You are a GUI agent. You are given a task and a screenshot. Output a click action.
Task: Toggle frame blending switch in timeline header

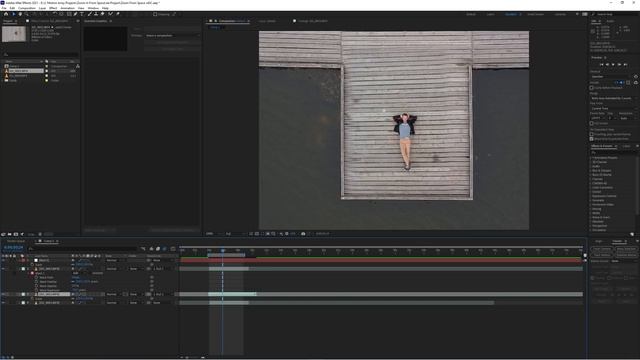click(158, 249)
